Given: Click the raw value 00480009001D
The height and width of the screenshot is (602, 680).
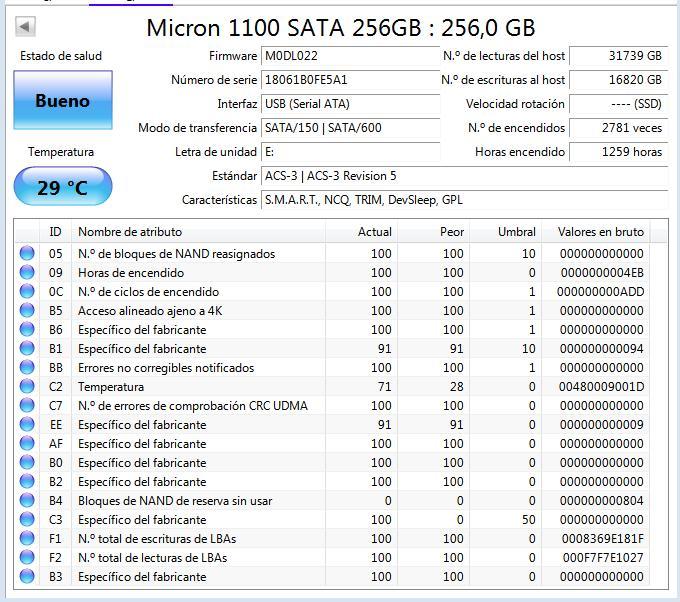Looking at the screenshot, I should point(602,387).
